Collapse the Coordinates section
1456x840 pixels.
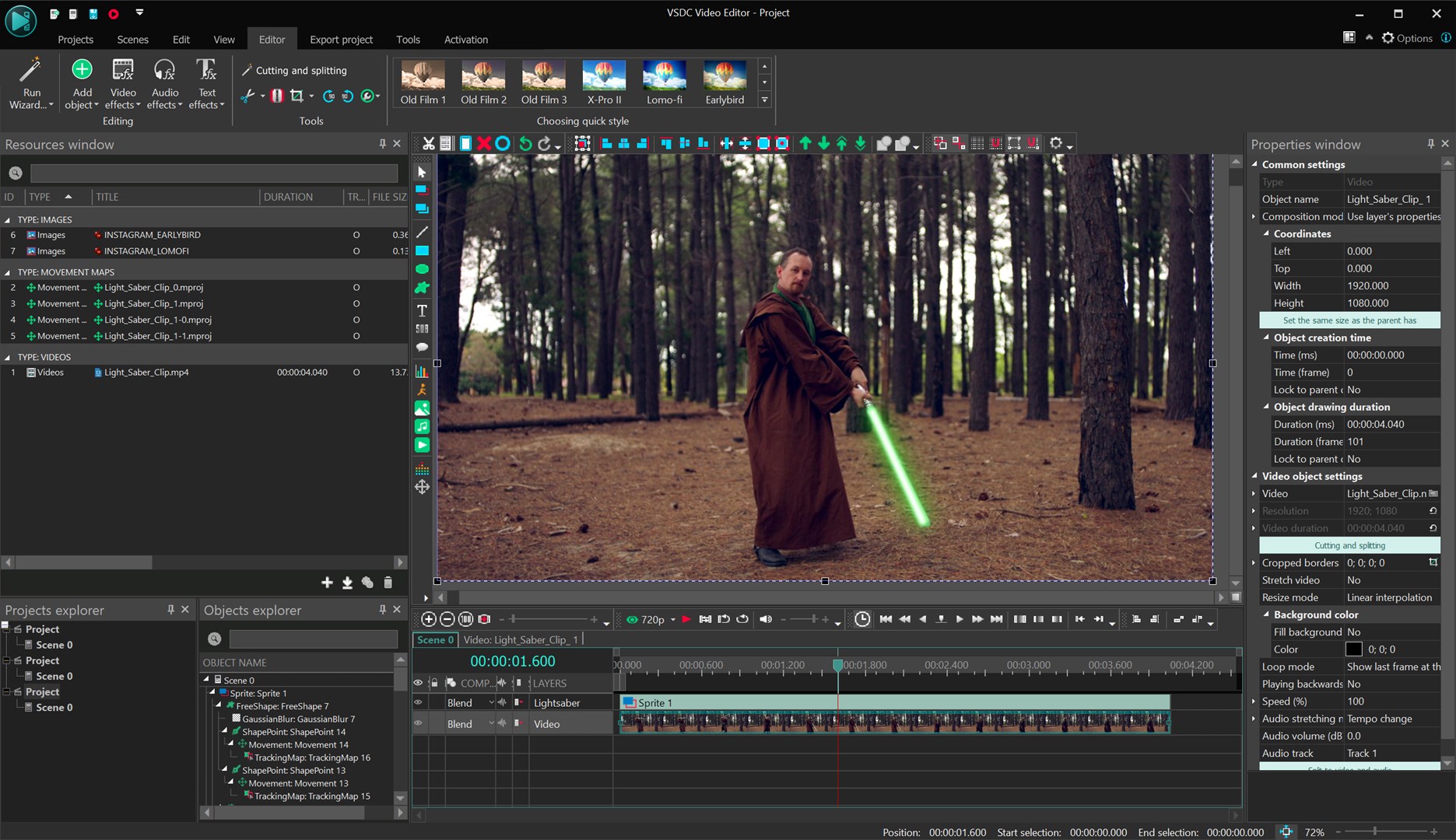pos(1266,233)
